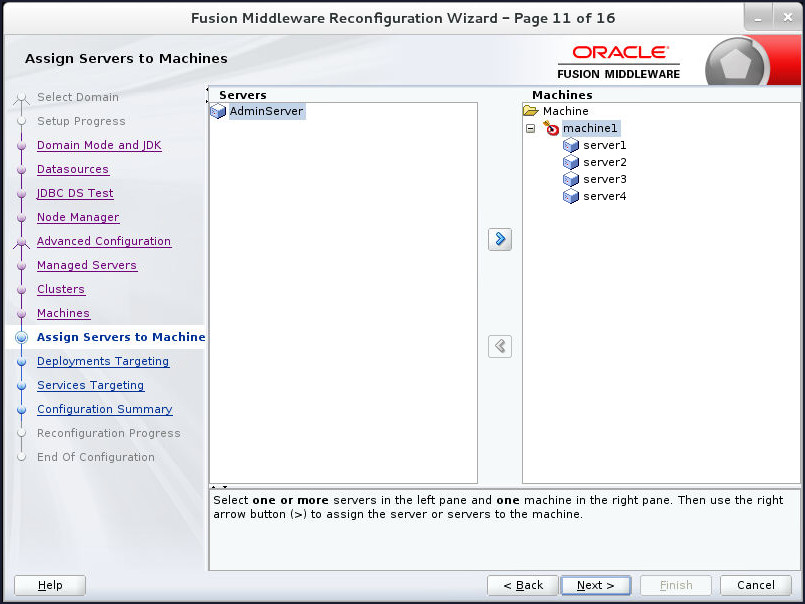Click the server1 cube icon

click(x=571, y=145)
